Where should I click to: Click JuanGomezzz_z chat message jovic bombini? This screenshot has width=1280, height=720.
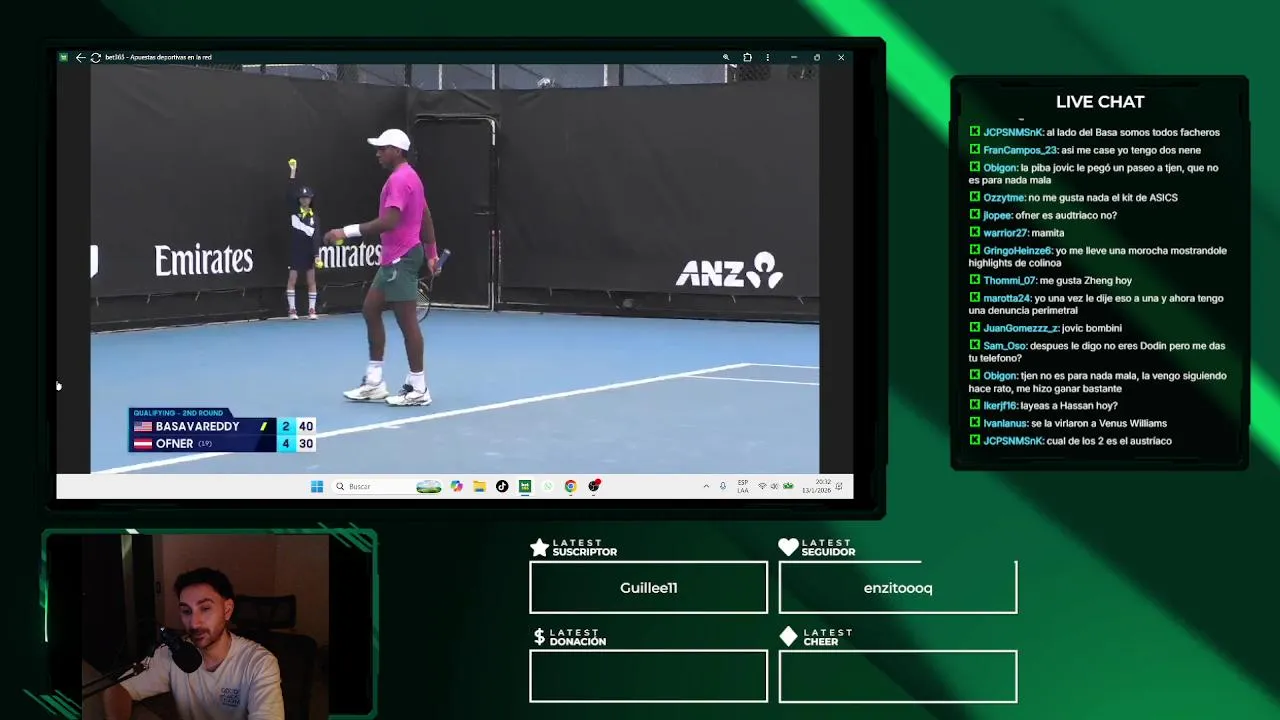coord(1045,328)
